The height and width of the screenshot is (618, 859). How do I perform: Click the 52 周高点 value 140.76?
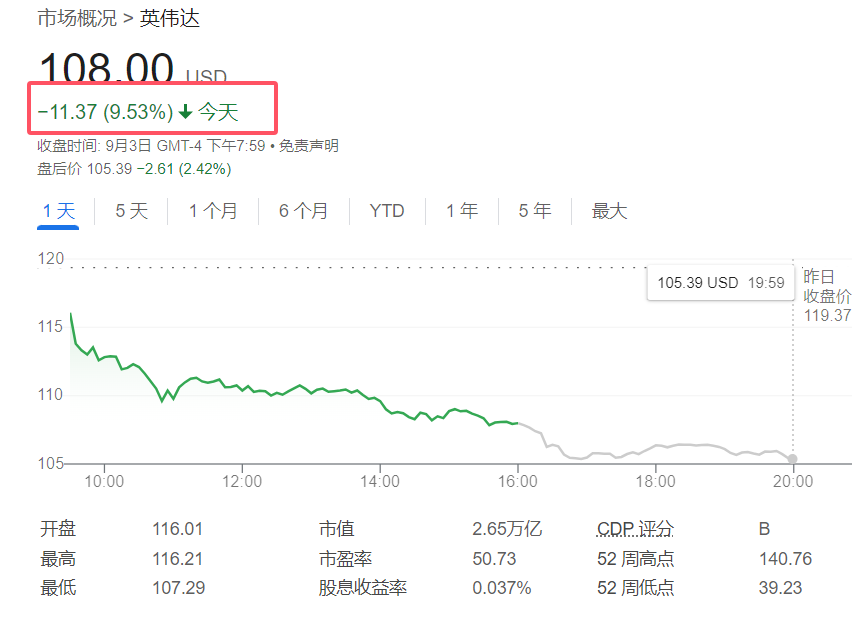click(785, 558)
